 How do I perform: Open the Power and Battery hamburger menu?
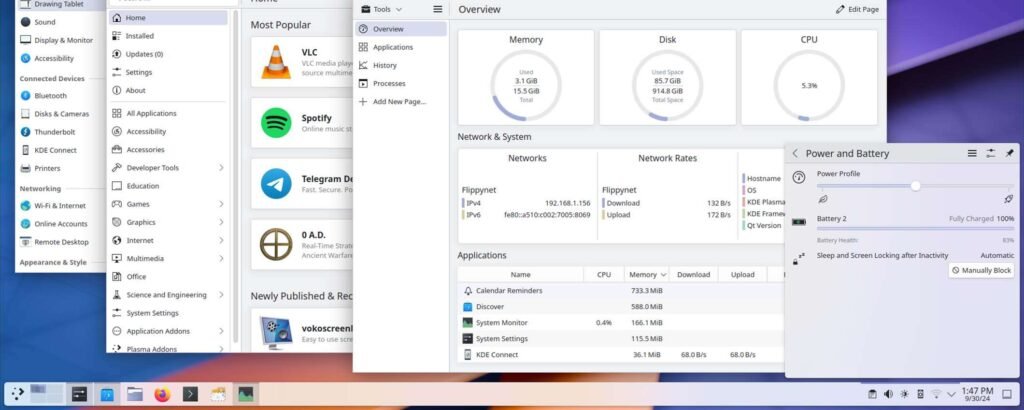[972, 153]
